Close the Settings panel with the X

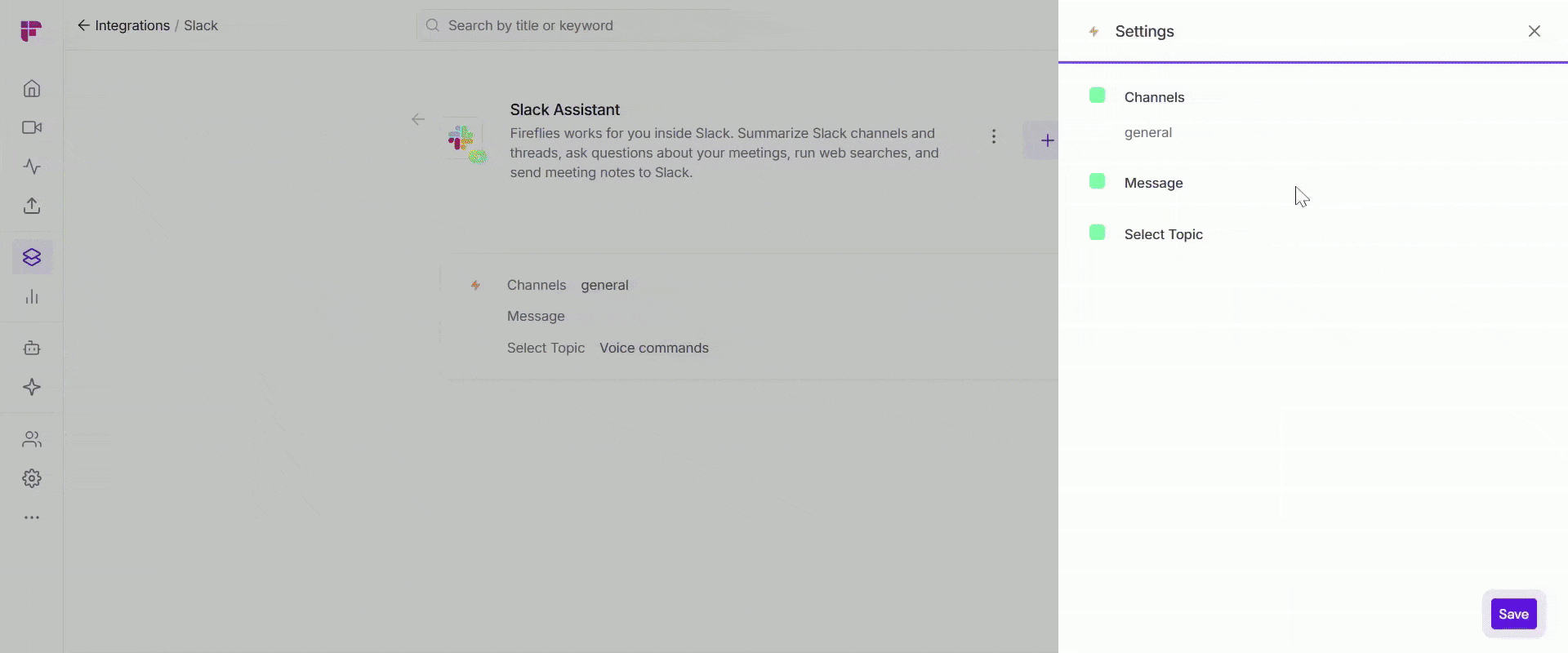[x=1535, y=31]
